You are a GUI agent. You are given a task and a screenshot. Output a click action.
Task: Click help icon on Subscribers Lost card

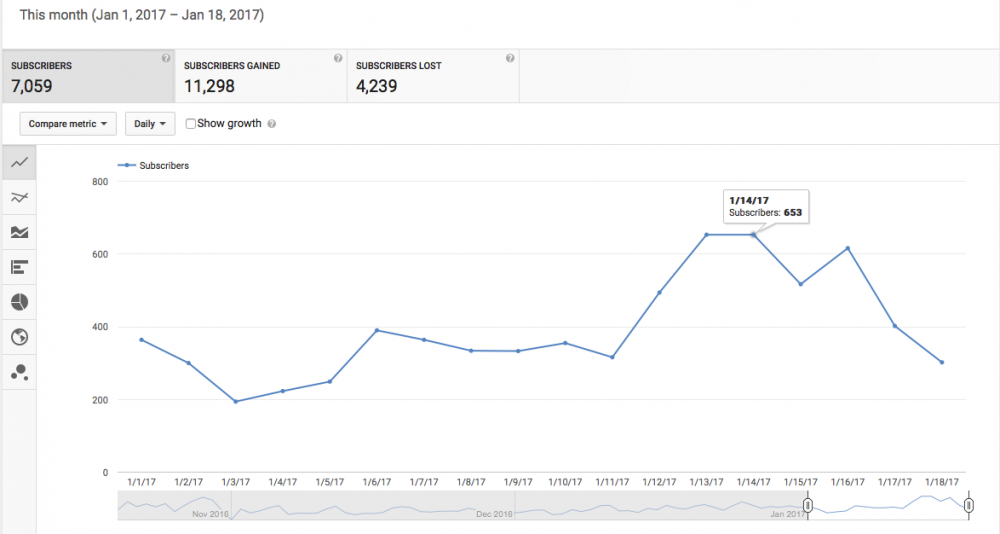coord(510,59)
